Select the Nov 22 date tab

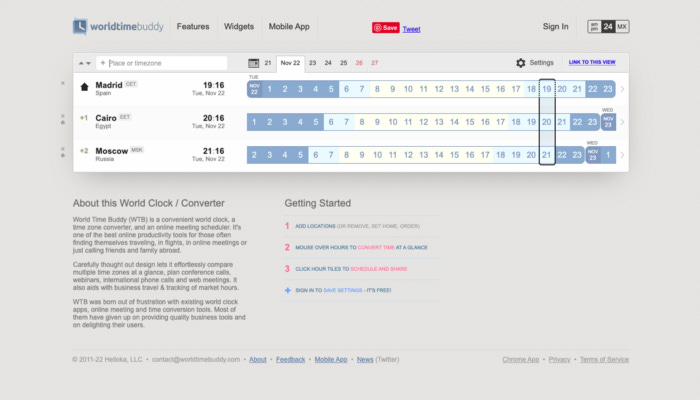(x=290, y=63)
